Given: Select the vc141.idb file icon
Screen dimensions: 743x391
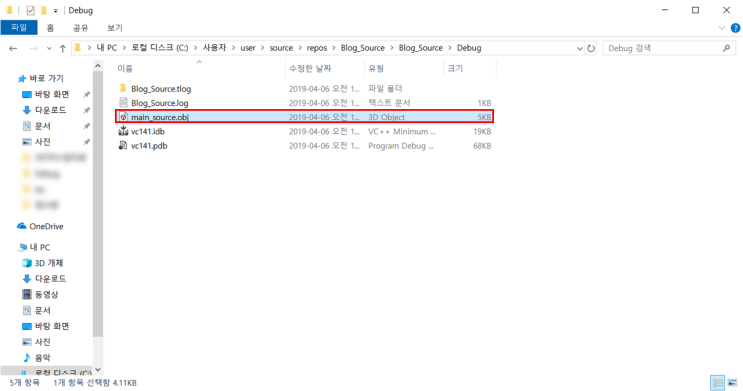Looking at the screenshot, I should 123,131.
